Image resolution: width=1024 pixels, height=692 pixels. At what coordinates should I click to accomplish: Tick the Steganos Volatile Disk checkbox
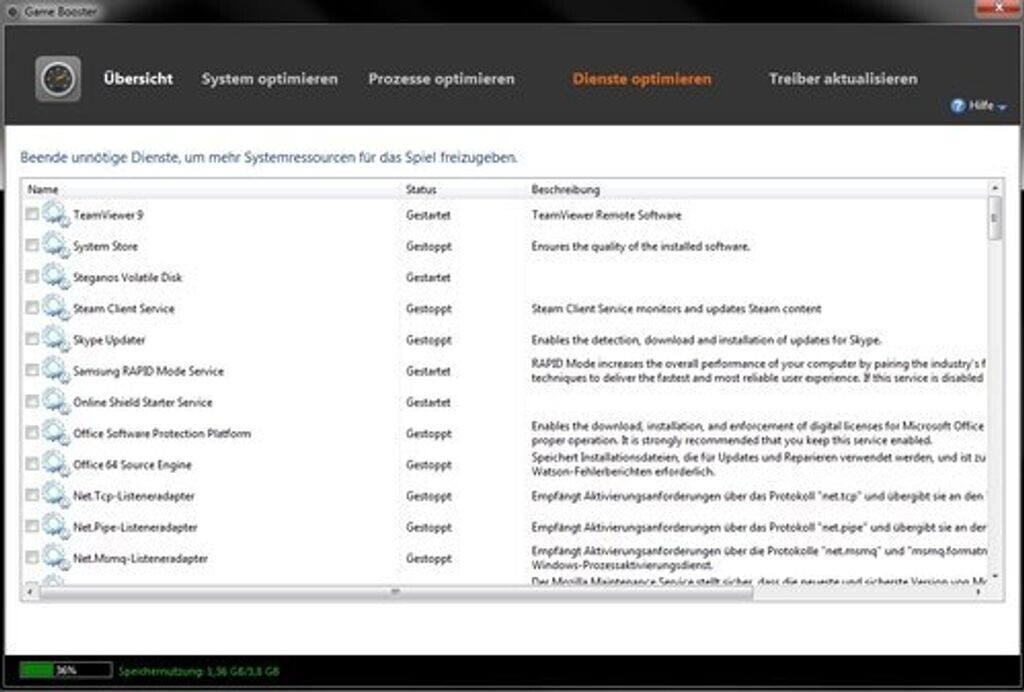point(33,277)
